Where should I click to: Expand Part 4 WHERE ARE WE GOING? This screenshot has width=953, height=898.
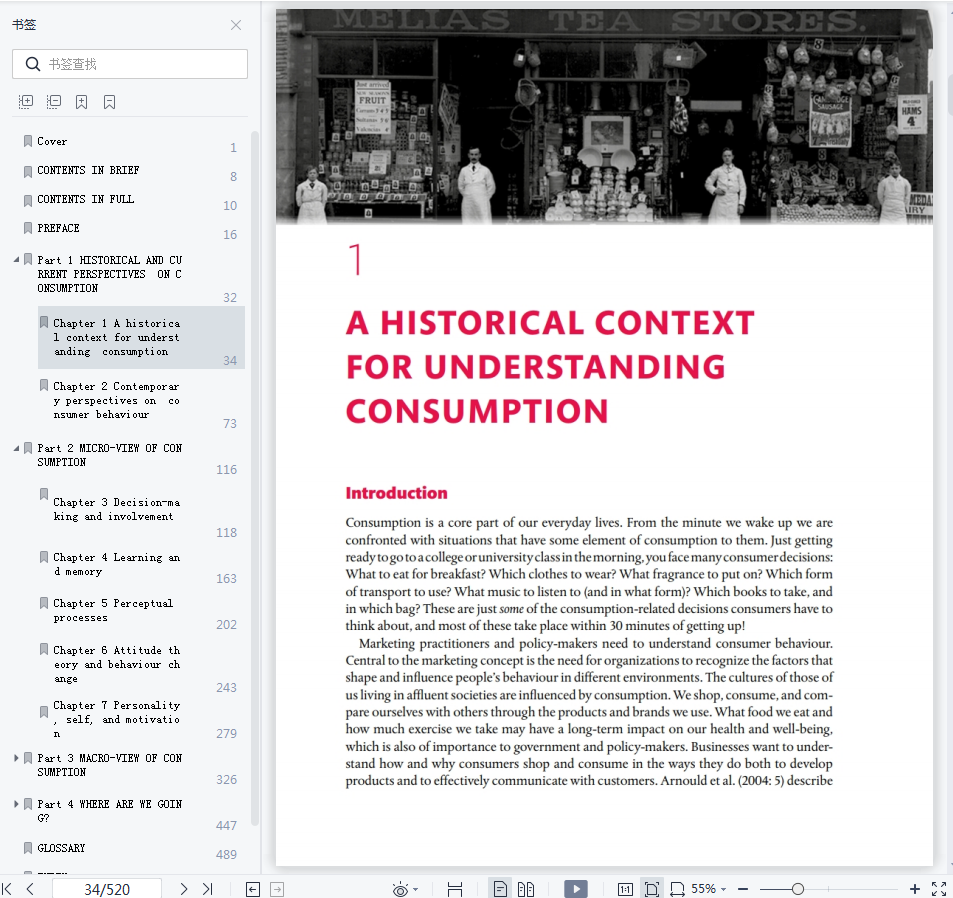16,804
